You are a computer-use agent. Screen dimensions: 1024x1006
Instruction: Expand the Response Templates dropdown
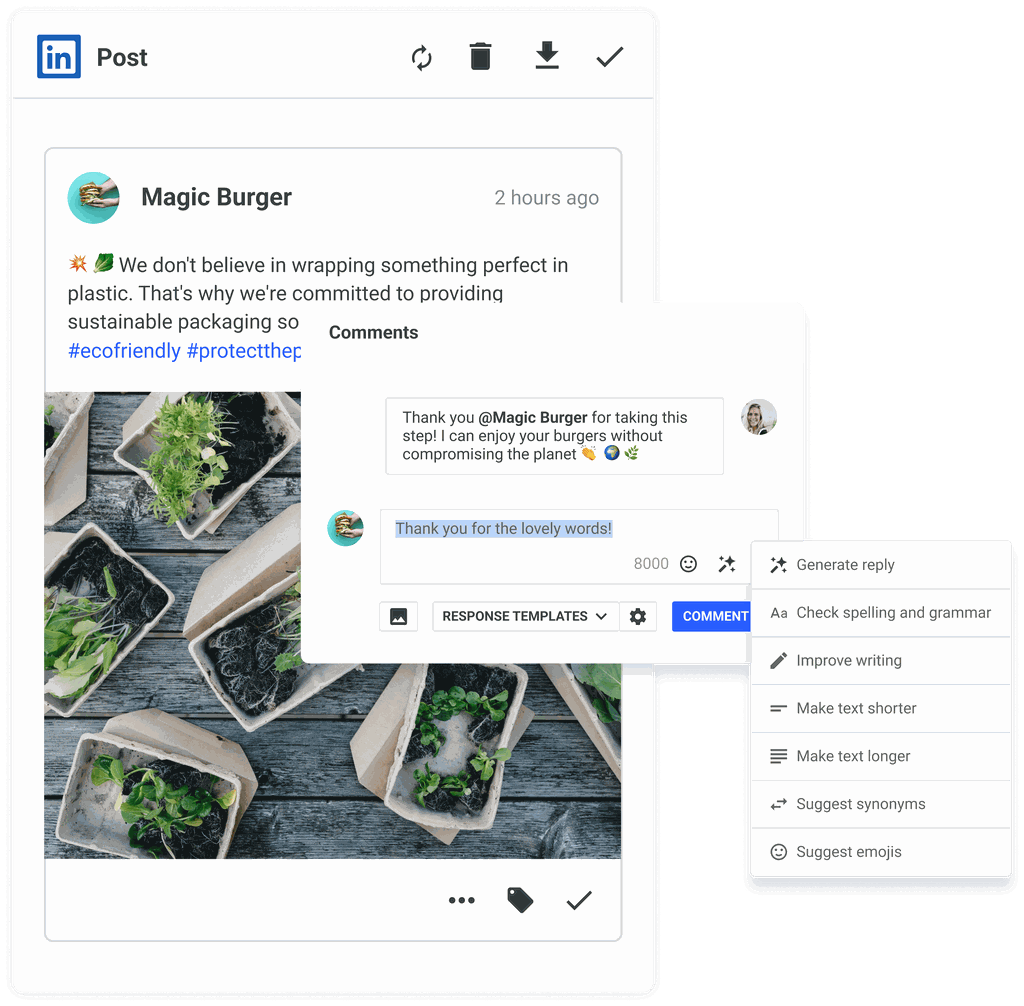point(525,616)
